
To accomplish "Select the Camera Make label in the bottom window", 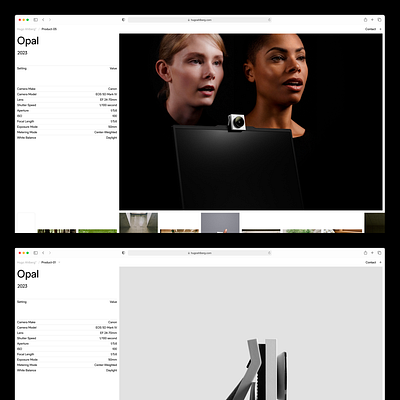I will pyautogui.click(x=26, y=322).
